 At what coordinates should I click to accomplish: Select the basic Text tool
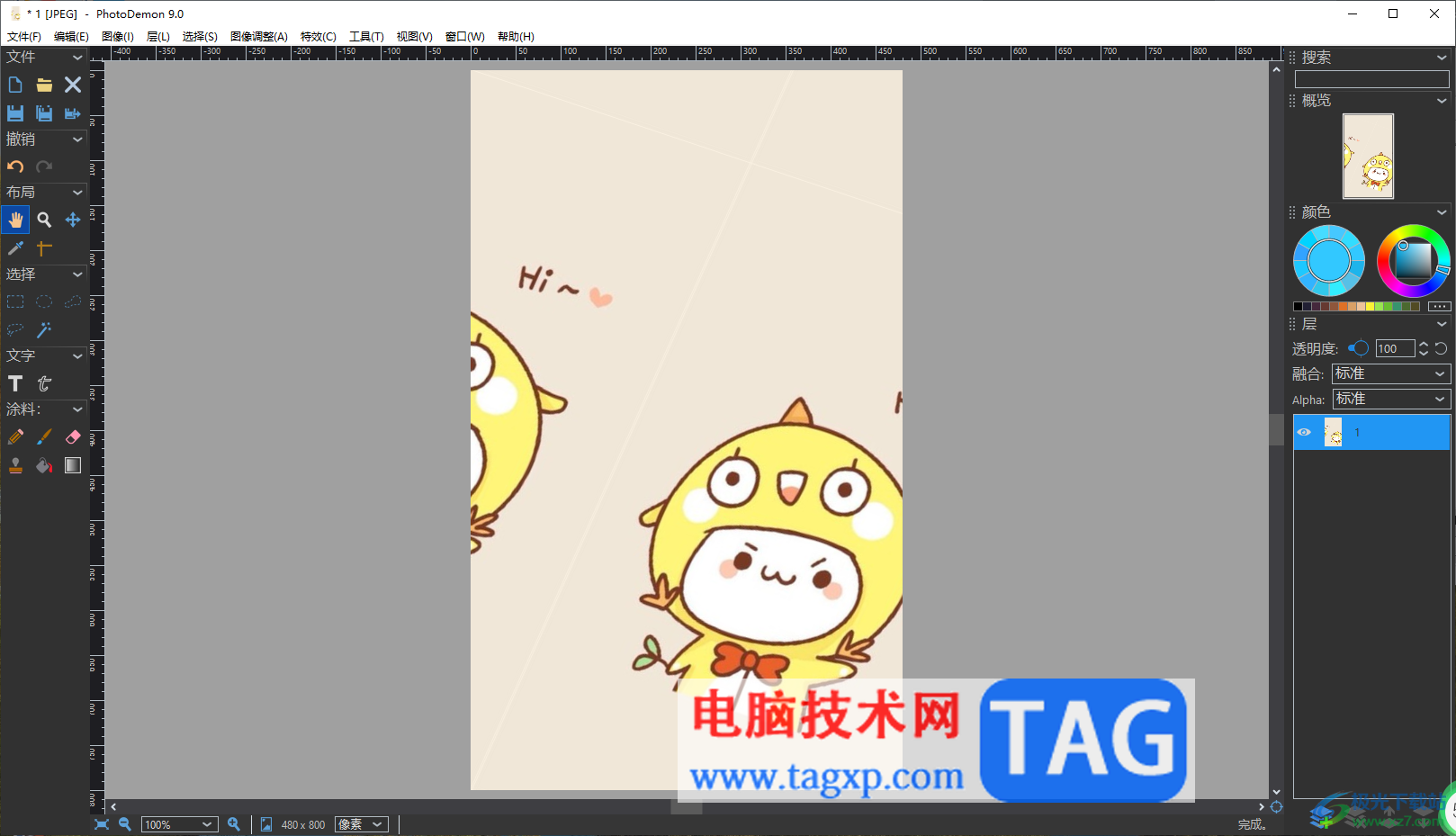point(15,383)
